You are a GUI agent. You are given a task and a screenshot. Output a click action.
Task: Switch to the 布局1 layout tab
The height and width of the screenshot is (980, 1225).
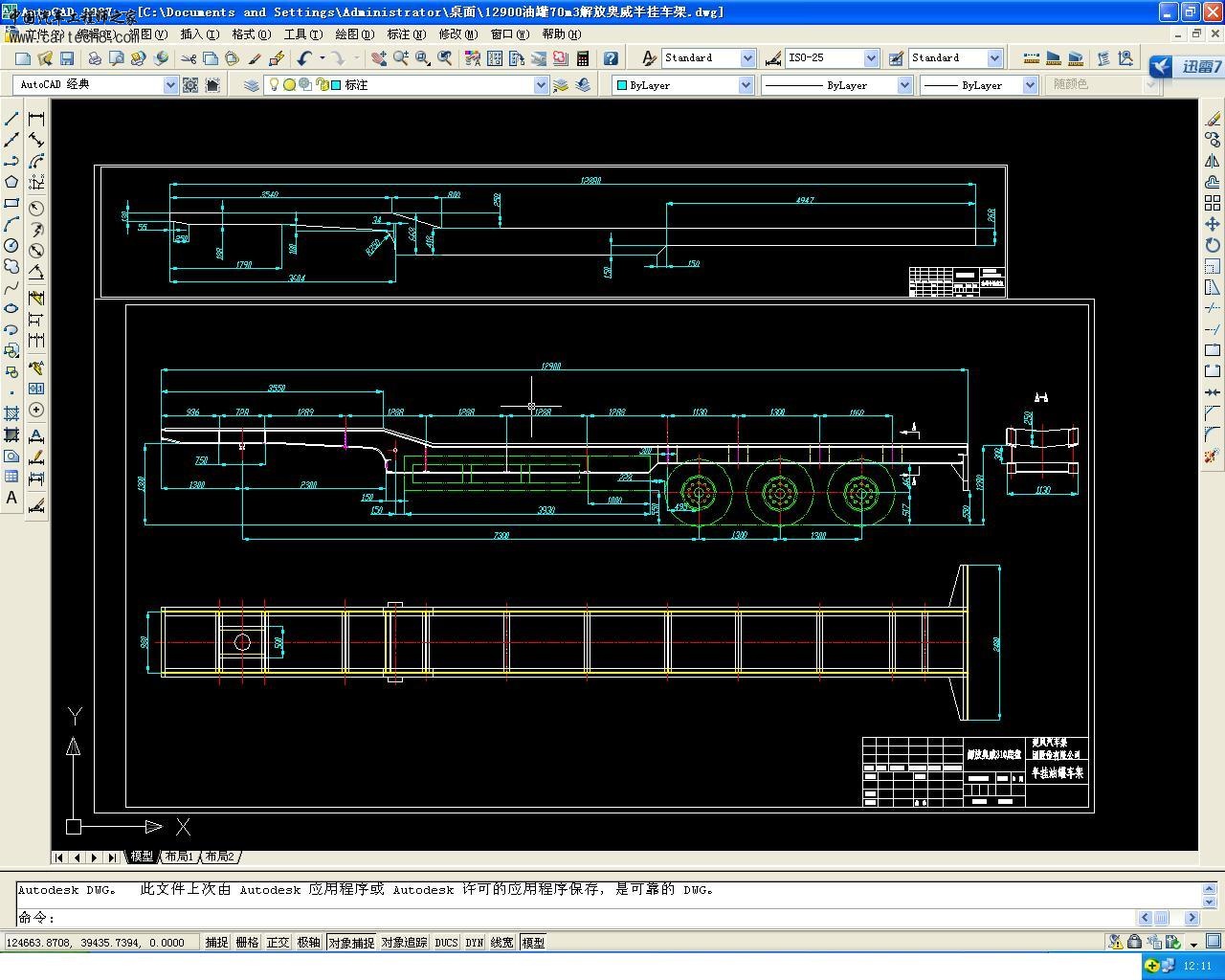click(x=179, y=857)
